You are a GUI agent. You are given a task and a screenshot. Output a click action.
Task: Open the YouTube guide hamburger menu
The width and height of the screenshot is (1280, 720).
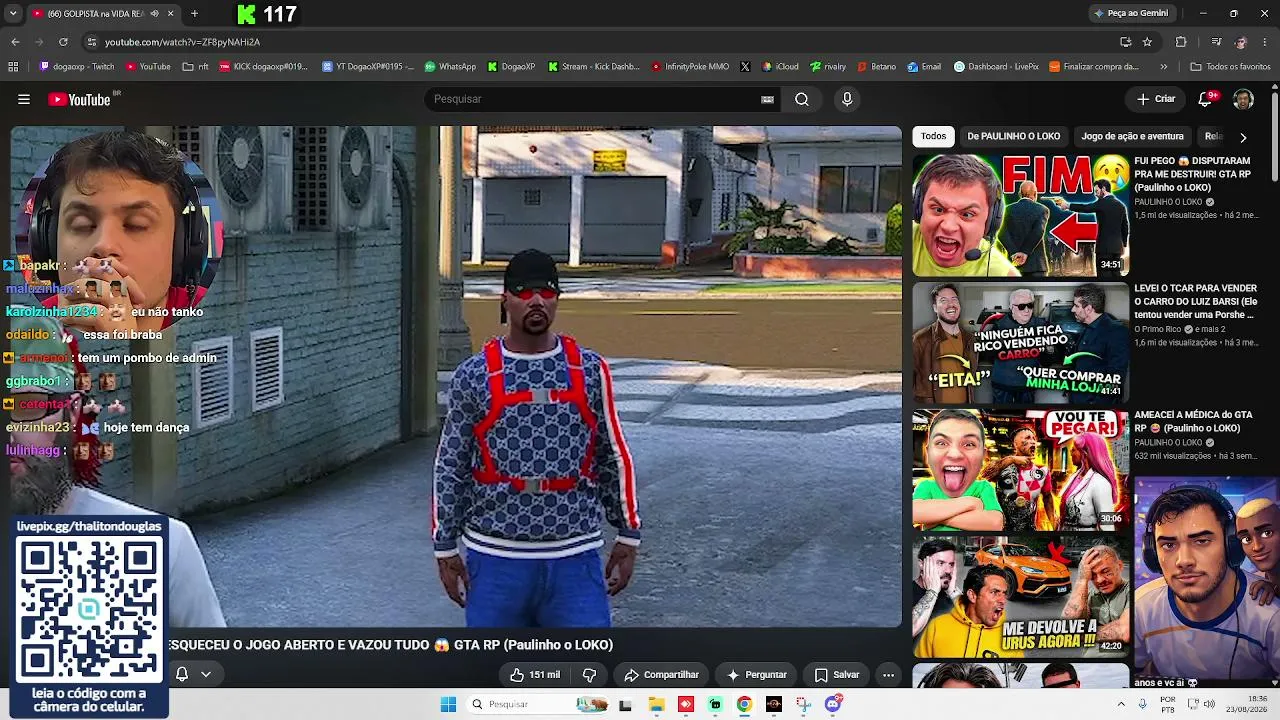point(24,99)
